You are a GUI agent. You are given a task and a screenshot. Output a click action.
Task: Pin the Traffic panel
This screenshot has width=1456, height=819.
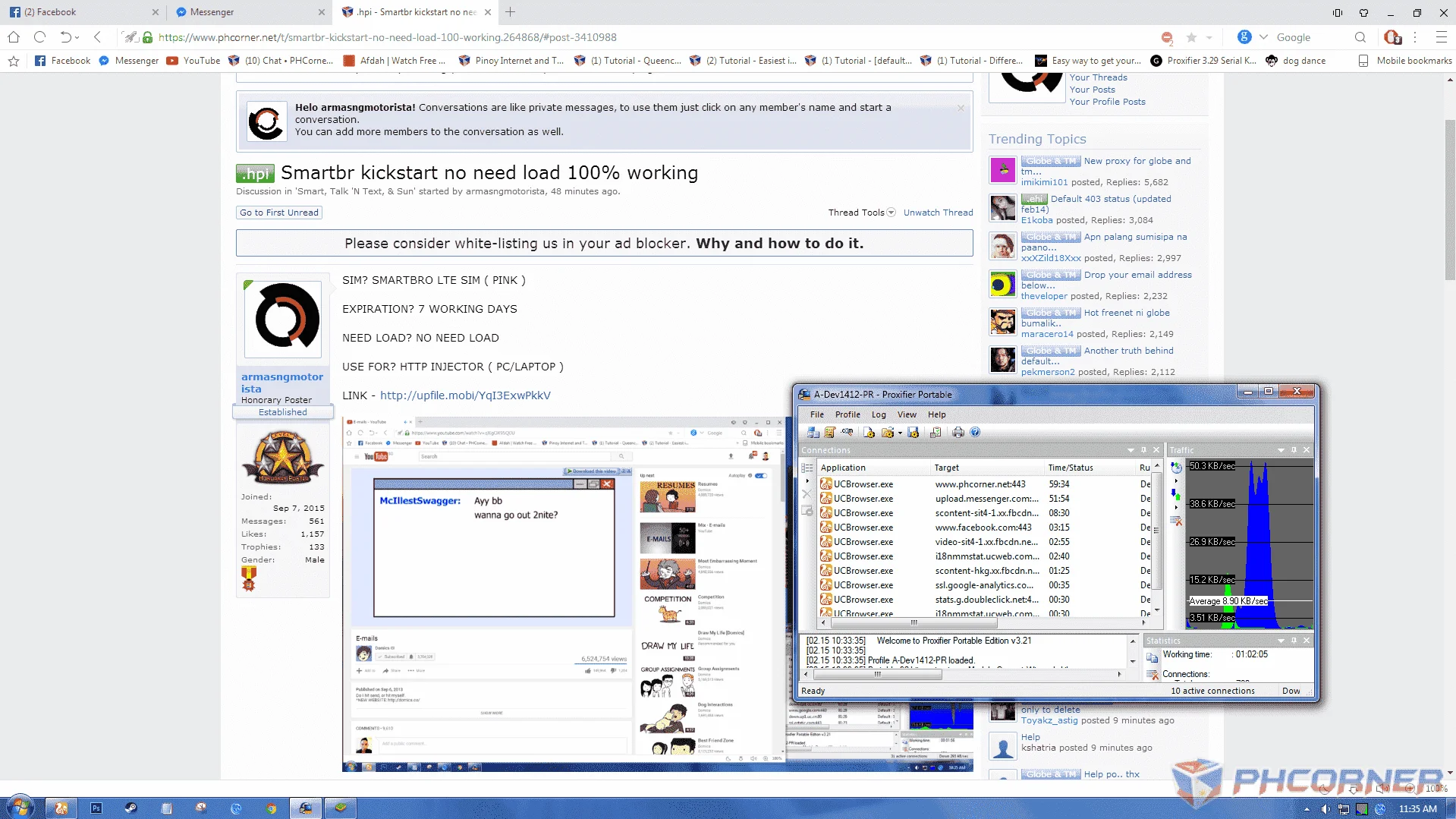[1294, 450]
